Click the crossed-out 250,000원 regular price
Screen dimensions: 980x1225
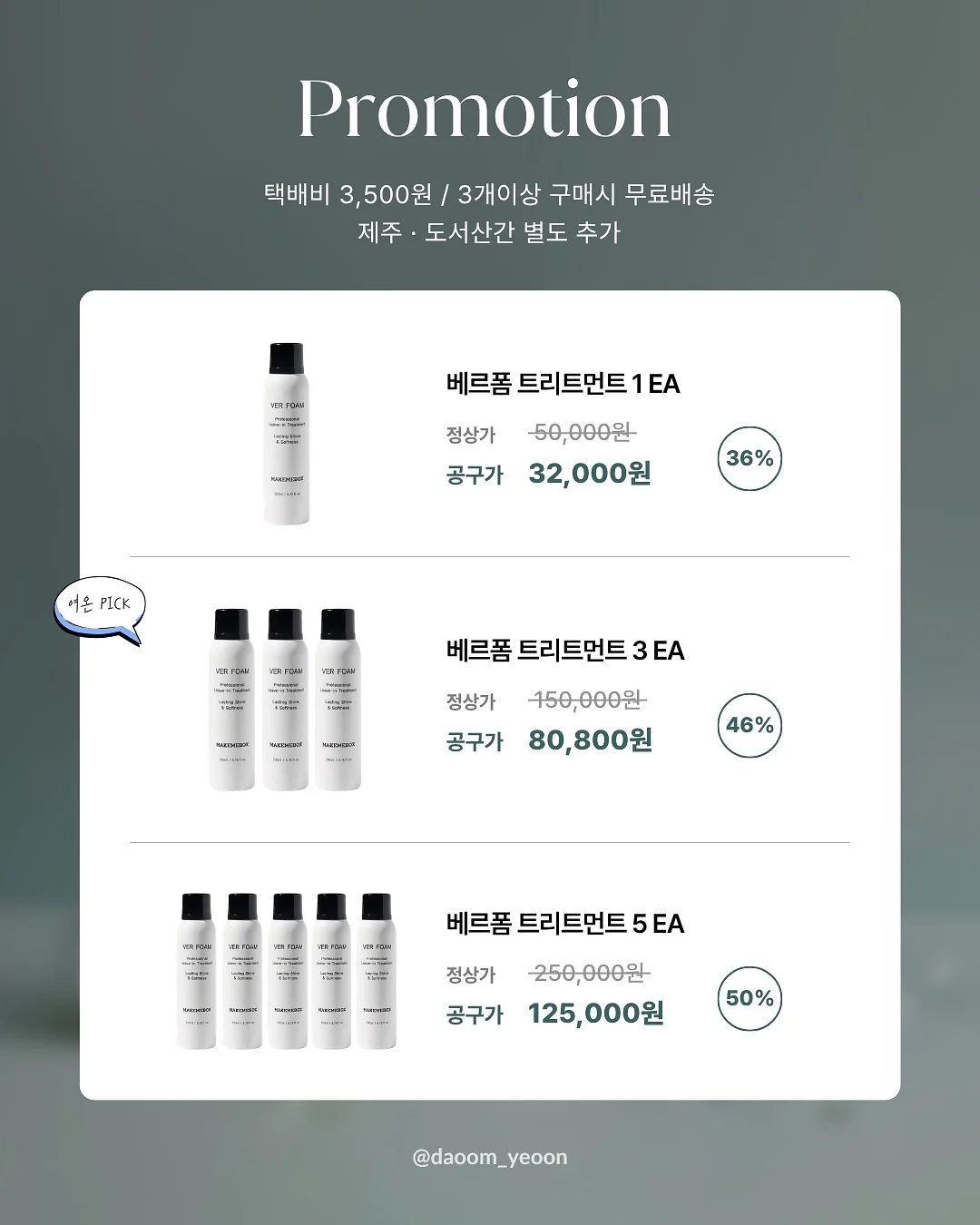point(589,974)
